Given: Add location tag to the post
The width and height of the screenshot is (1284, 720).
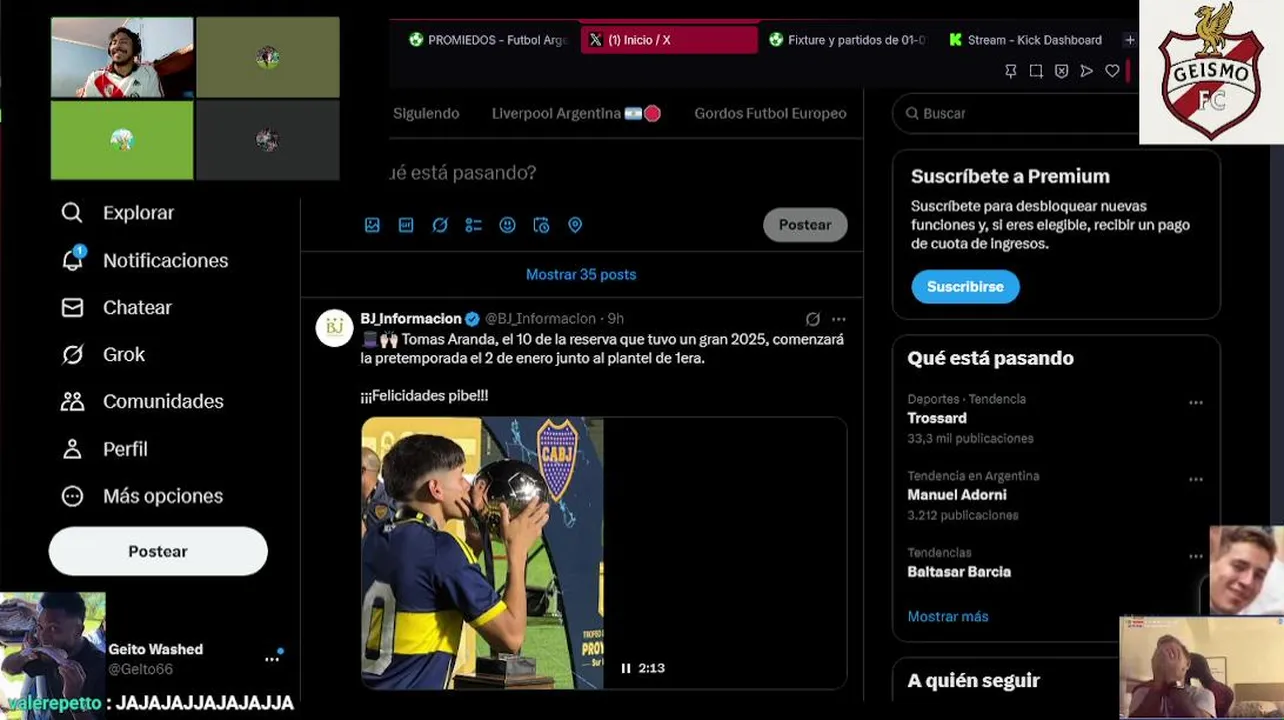Looking at the screenshot, I should point(575,225).
